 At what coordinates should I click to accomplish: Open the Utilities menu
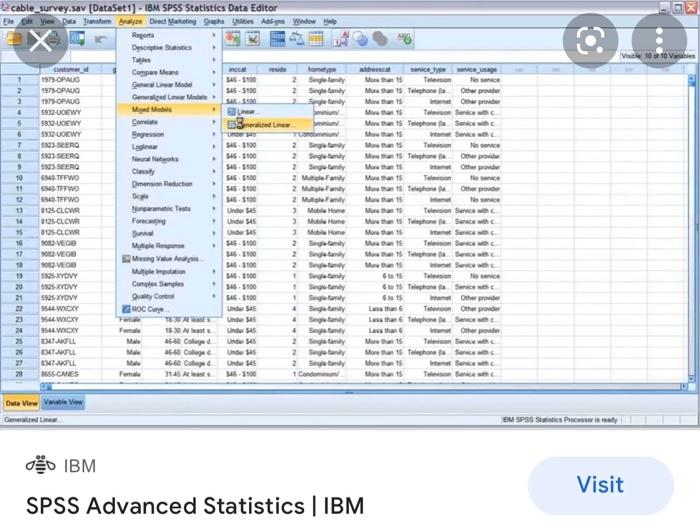pyautogui.click(x=242, y=21)
